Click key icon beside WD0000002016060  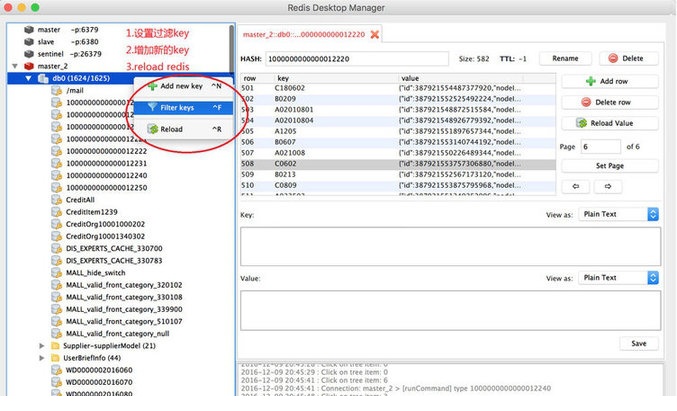57,370
